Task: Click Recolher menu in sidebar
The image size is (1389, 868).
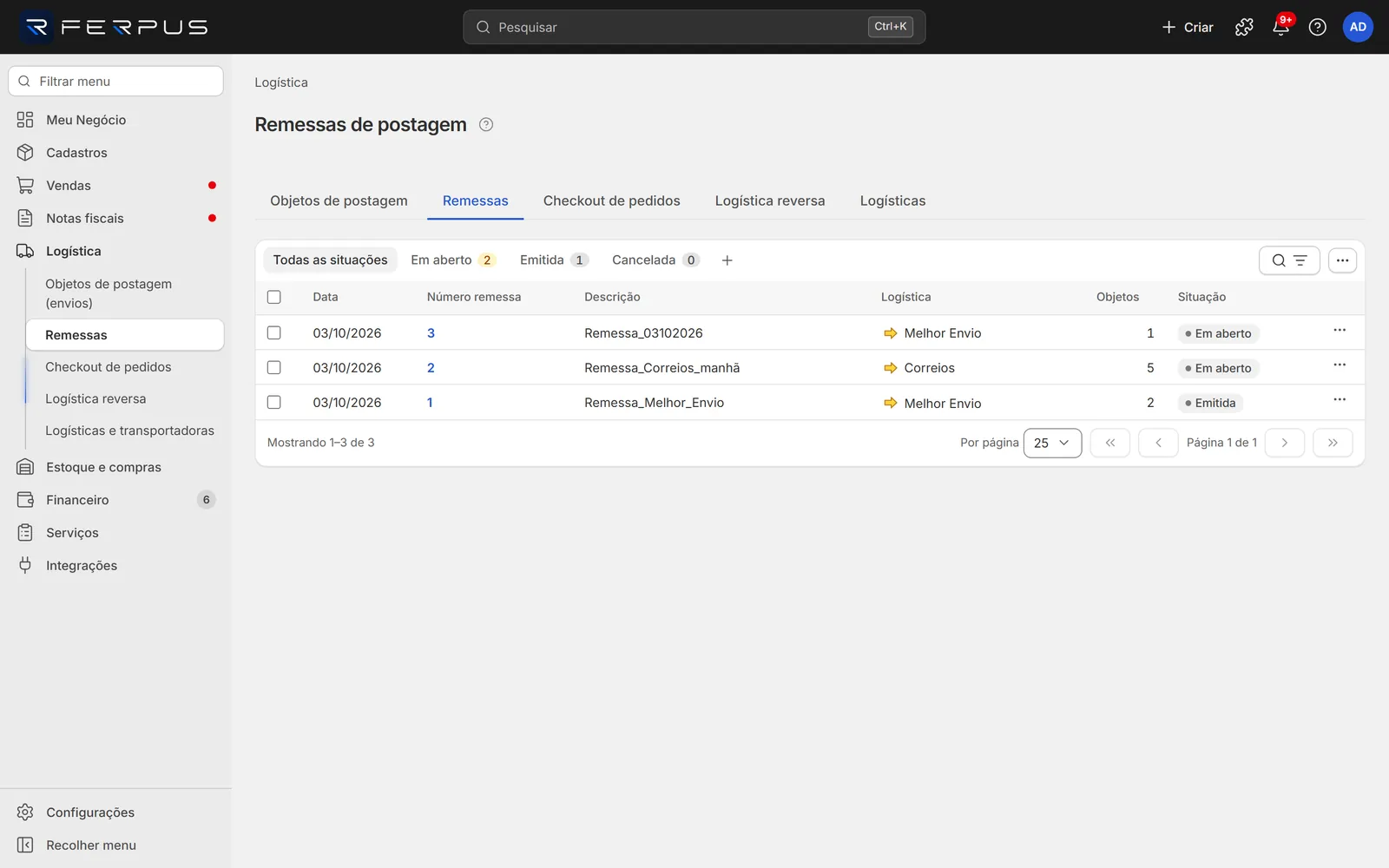Action: [x=116, y=845]
